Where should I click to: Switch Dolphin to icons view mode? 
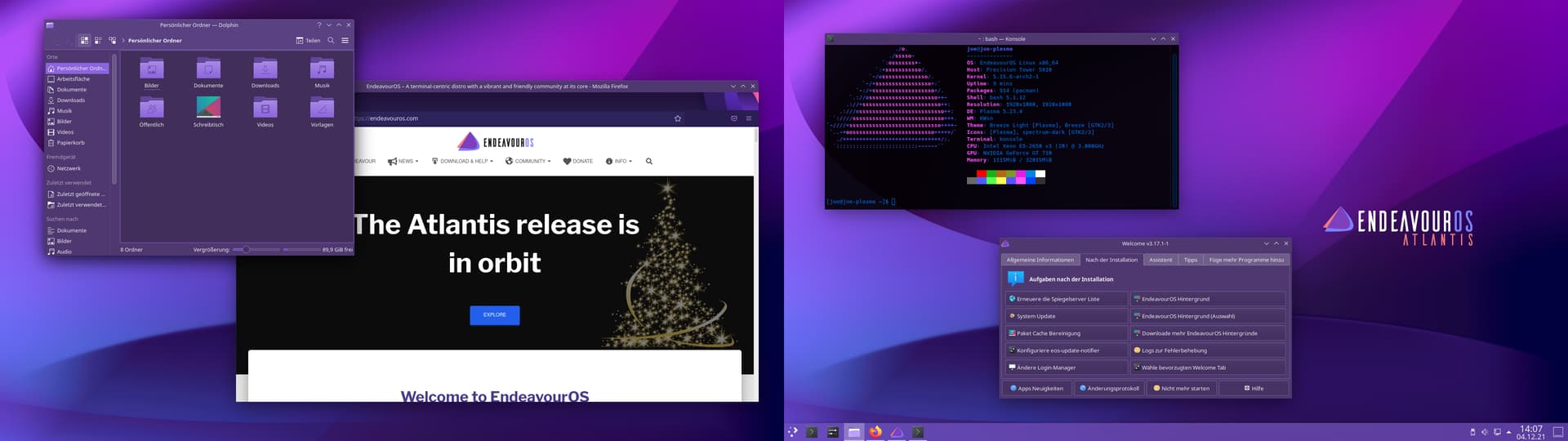pyautogui.click(x=84, y=40)
